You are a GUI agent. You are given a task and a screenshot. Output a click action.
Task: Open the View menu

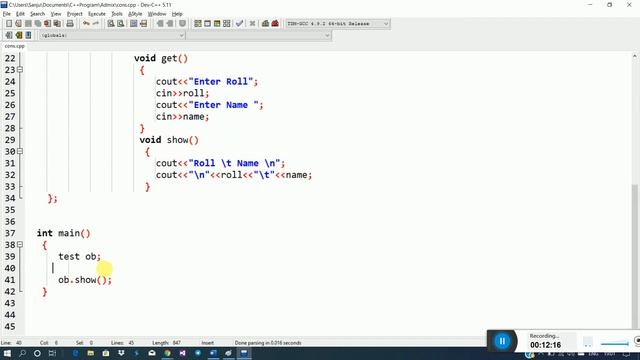pyautogui.click(x=56, y=14)
